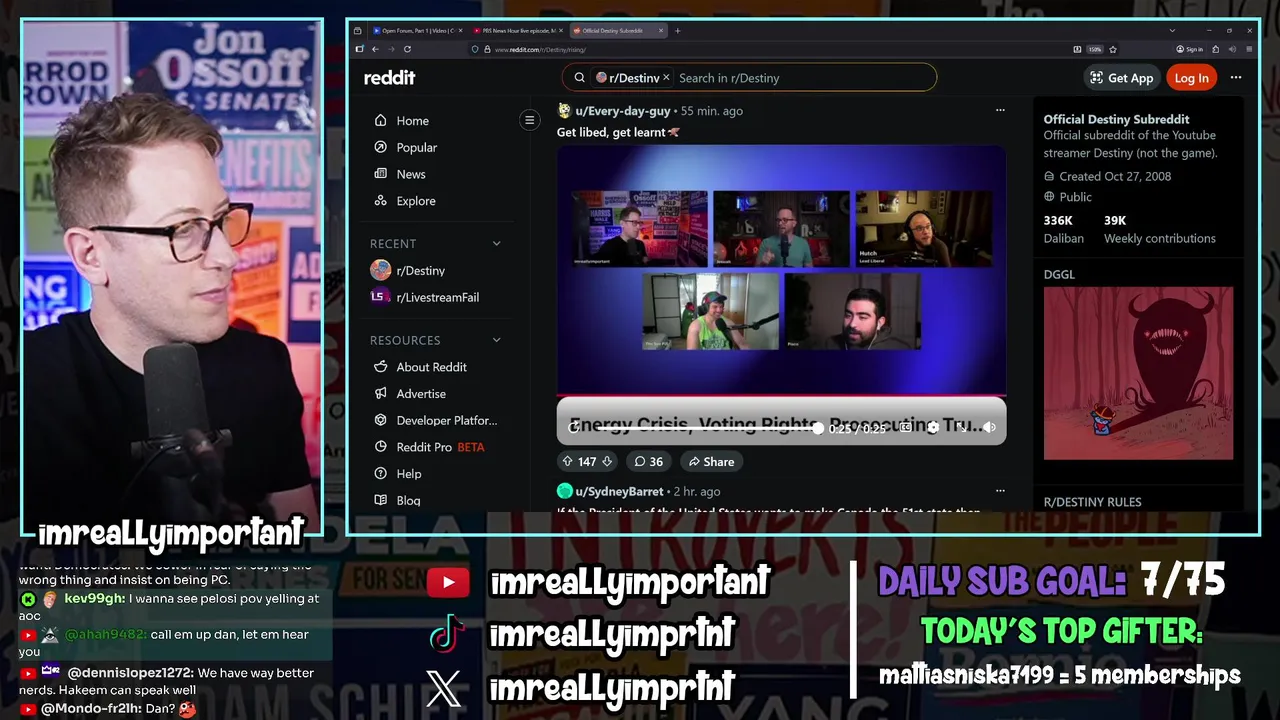Reload the browser page
The image size is (1280, 720).
coord(407,49)
